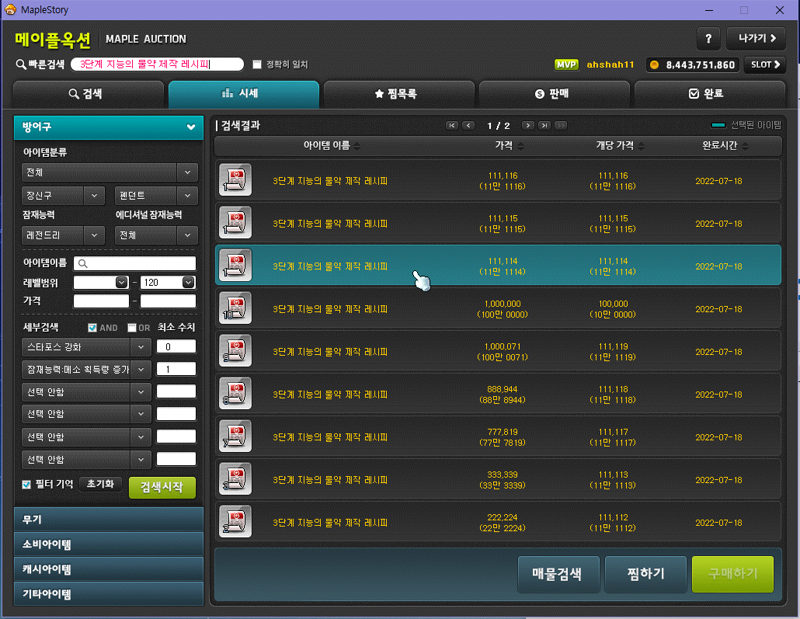
Task: Select the 시세 tab
Action: (x=243, y=94)
